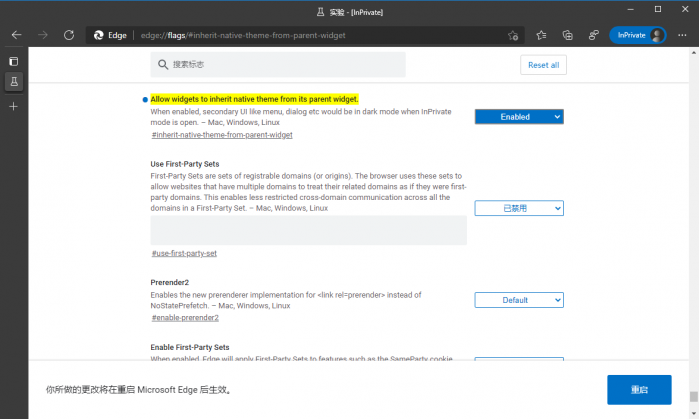The width and height of the screenshot is (700, 419).
Task: Select the flags experiment tab in sidebar
Action: [14, 82]
